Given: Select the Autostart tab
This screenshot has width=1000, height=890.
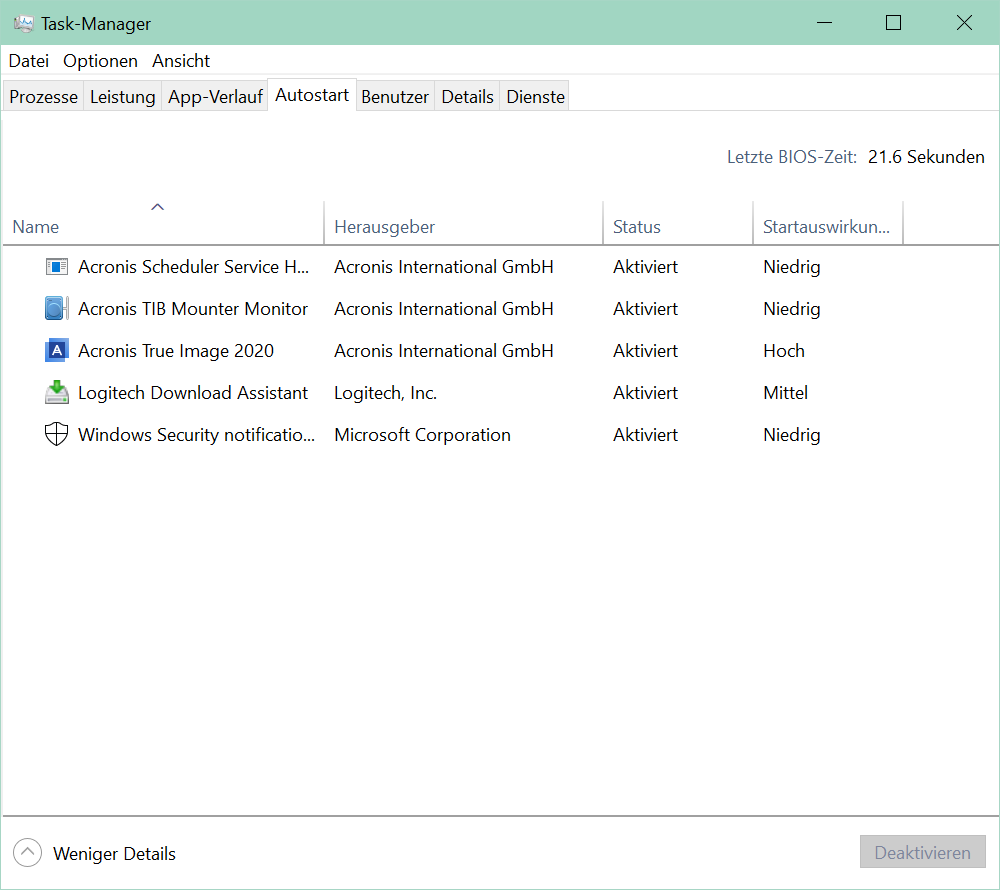Looking at the screenshot, I should [312, 95].
